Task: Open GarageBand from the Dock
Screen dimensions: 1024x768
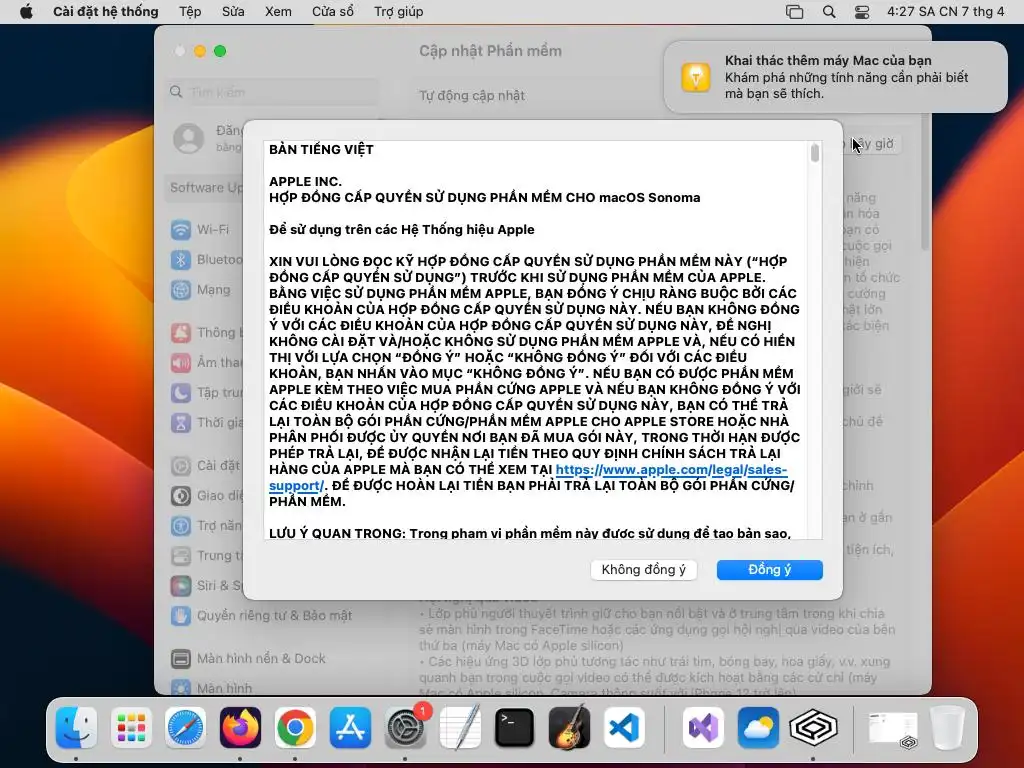Action: [569, 728]
